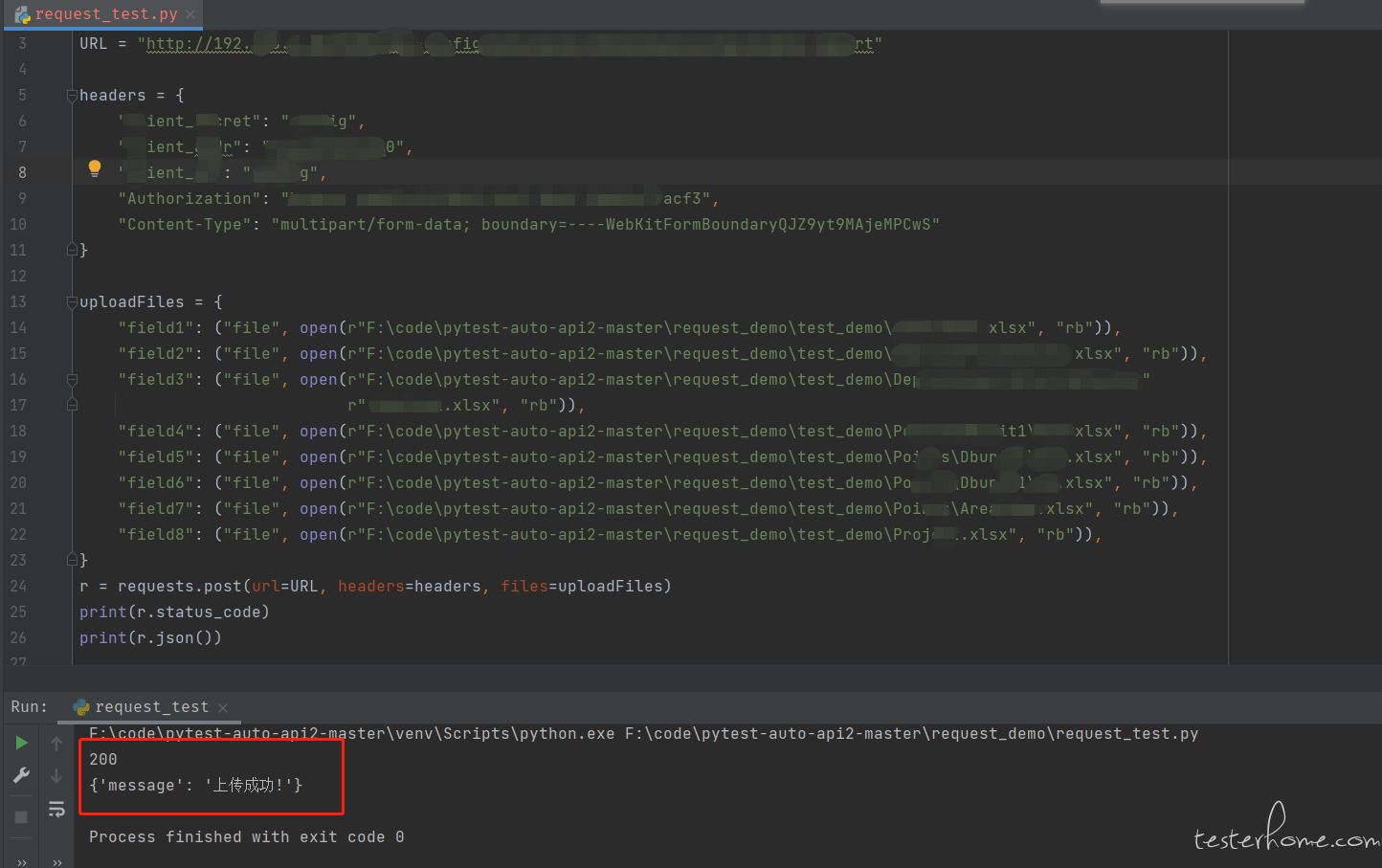Image resolution: width=1382 pixels, height=868 pixels.
Task: Click print(r.status_code) on line 25
Action: click(174, 612)
